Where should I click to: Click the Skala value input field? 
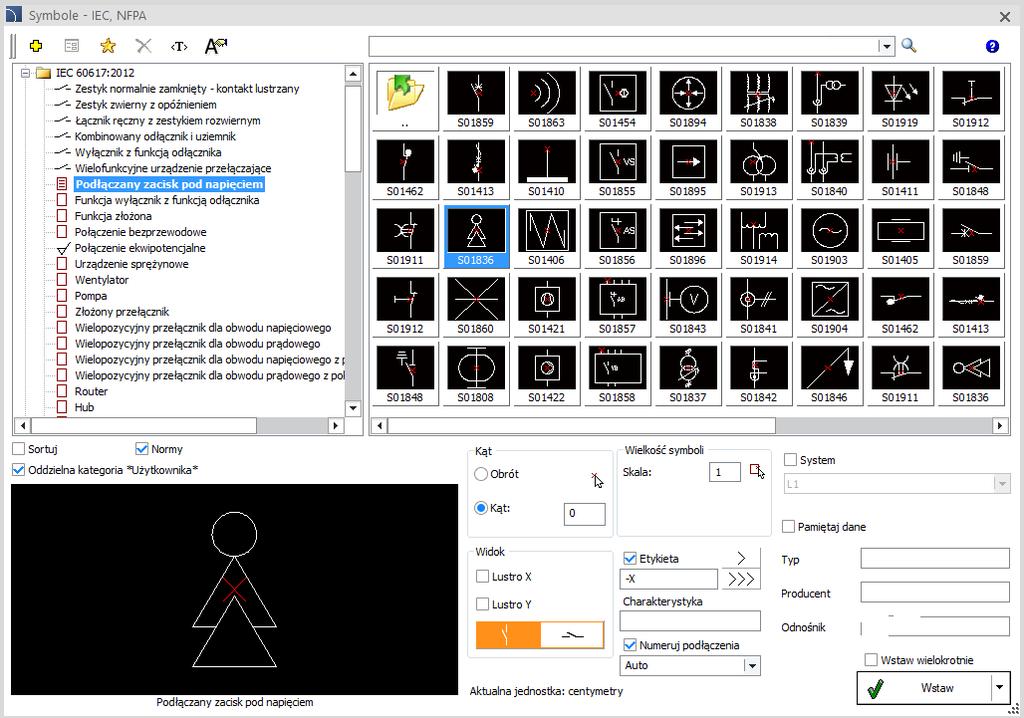click(724, 472)
